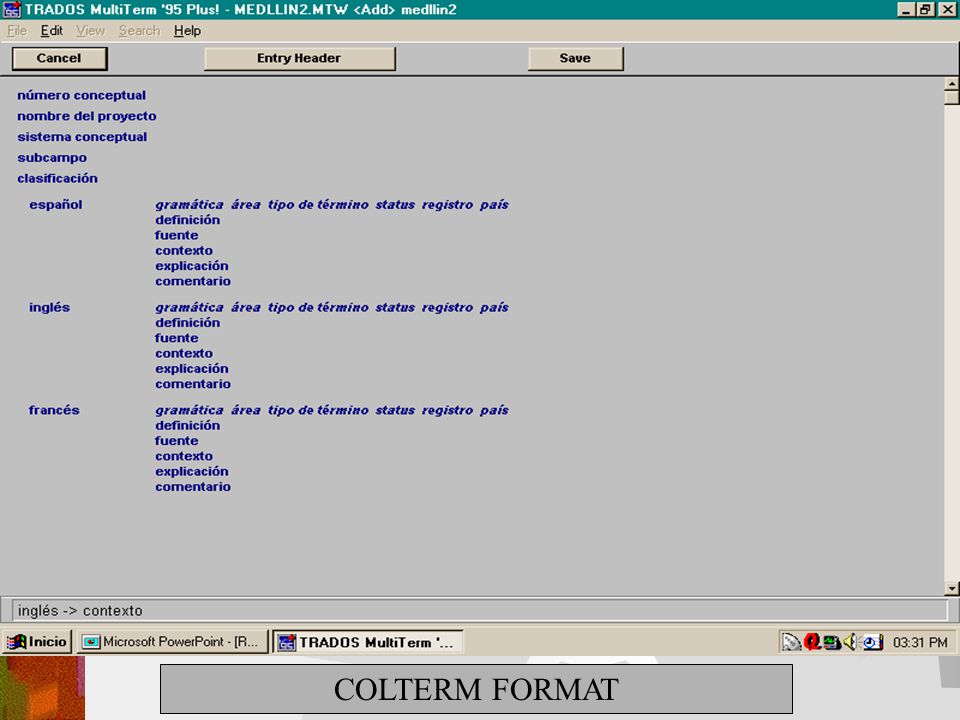The height and width of the screenshot is (720, 960).
Task: Open the File menu
Action: 17,31
